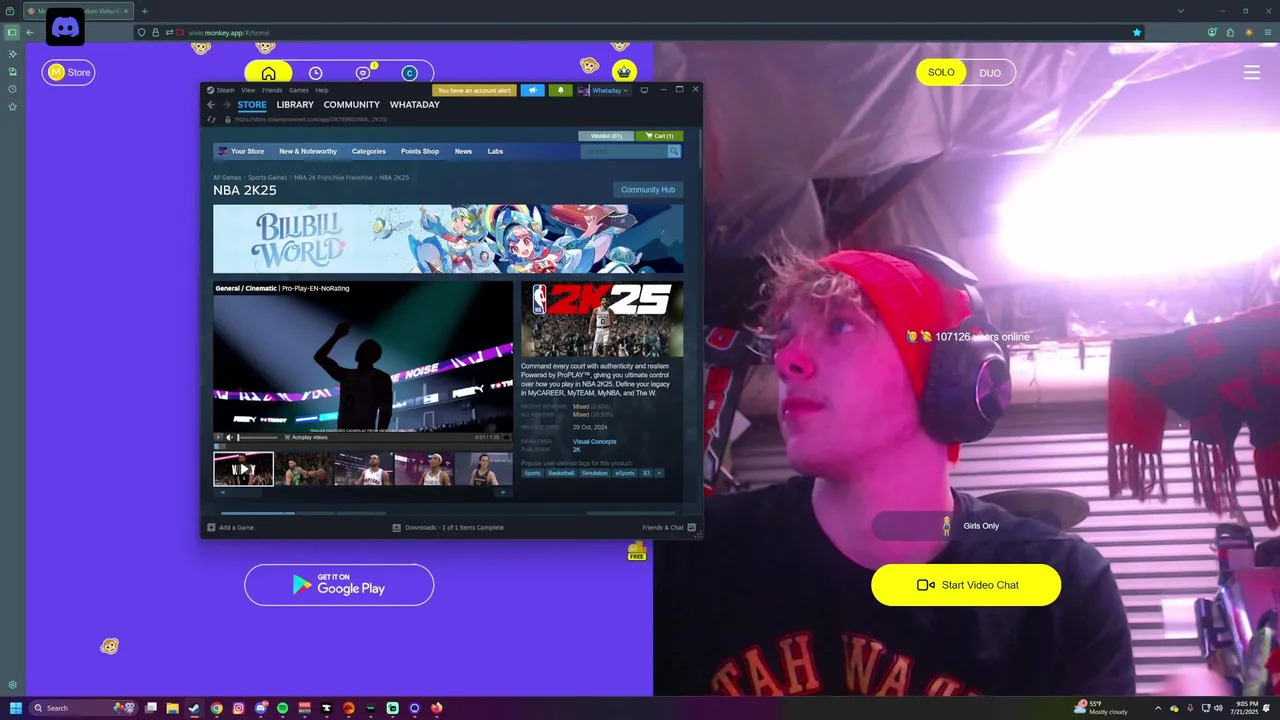
Task: Open the Steam menu in Steam window
Action: click(222, 90)
